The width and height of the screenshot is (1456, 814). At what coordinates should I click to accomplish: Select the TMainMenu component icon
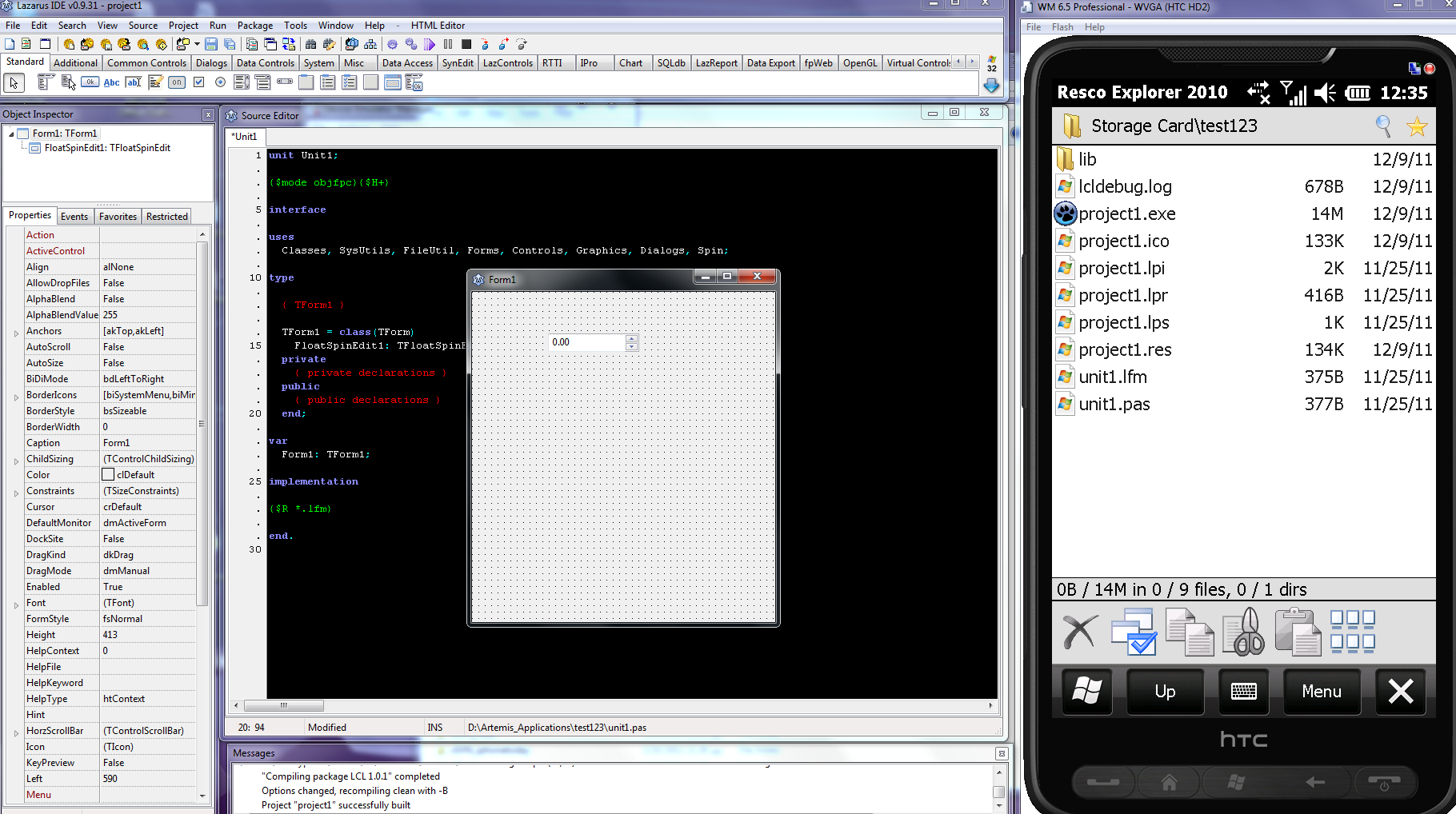click(46, 82)
